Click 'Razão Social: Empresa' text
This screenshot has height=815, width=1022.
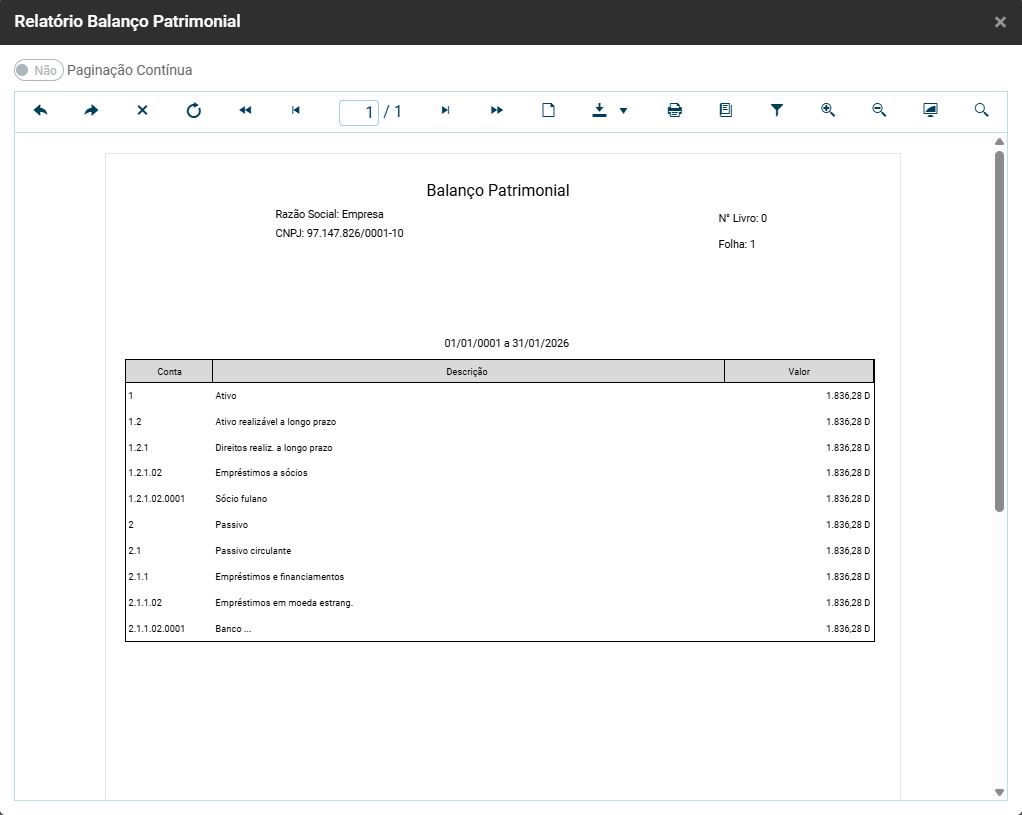pos(329,215)
